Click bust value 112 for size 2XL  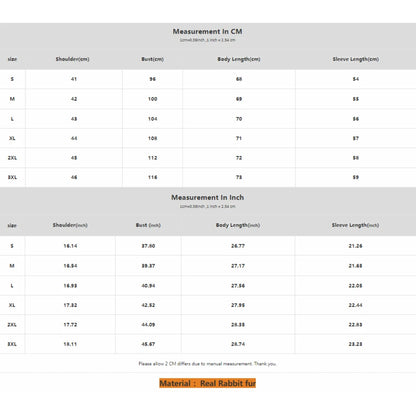coord(152,158)
